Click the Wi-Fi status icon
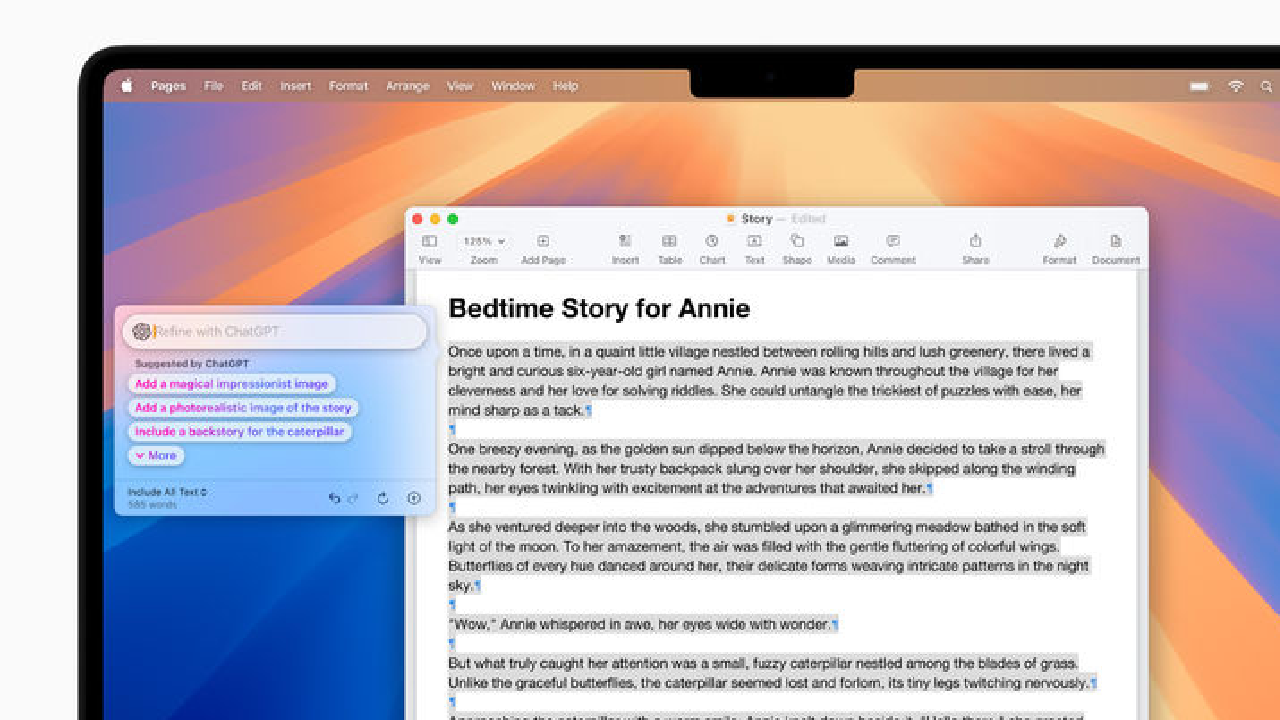This screenshot has width=1280, height=720. (1236, 87)
